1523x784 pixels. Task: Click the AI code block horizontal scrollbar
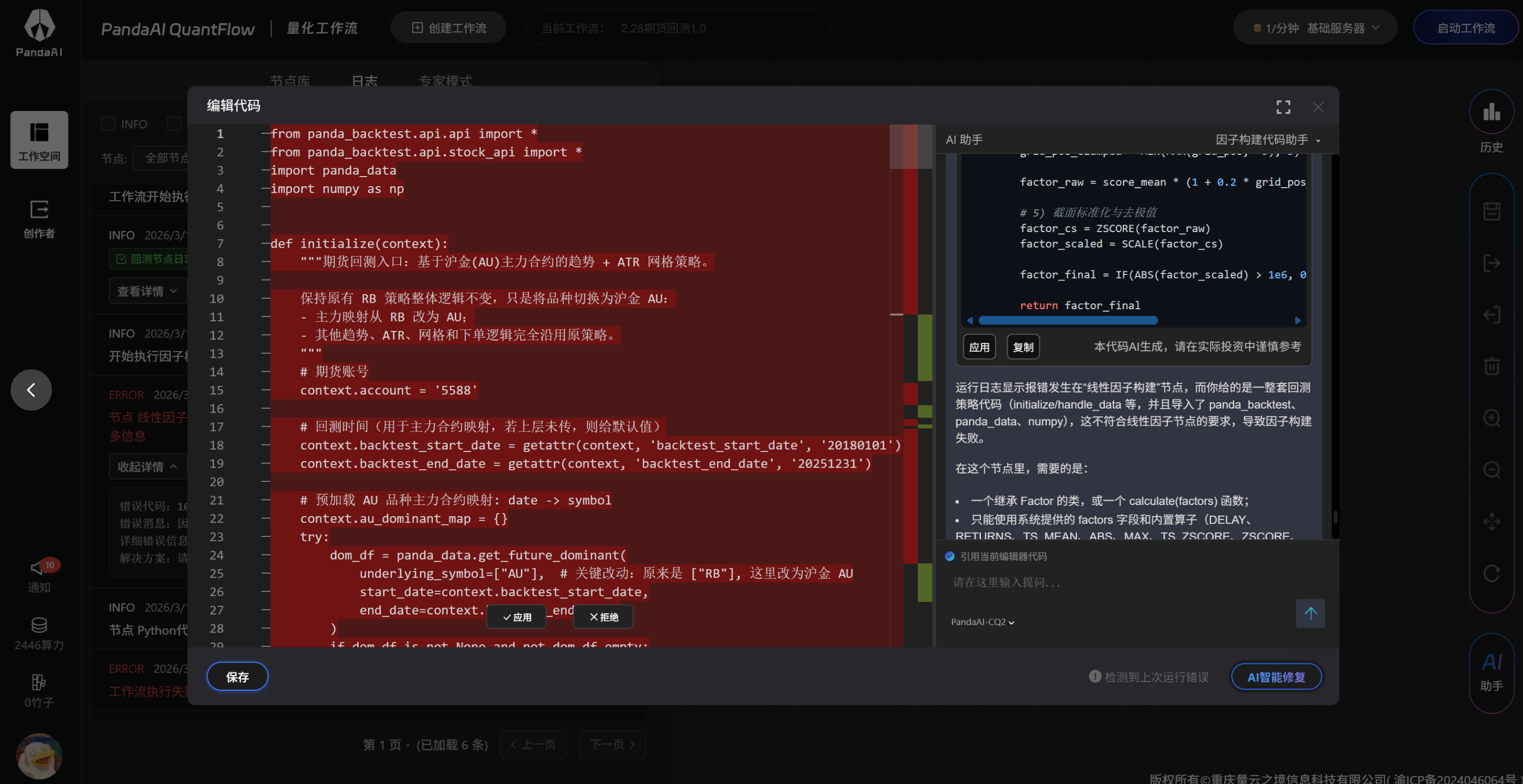click(x=1068, y=320)
